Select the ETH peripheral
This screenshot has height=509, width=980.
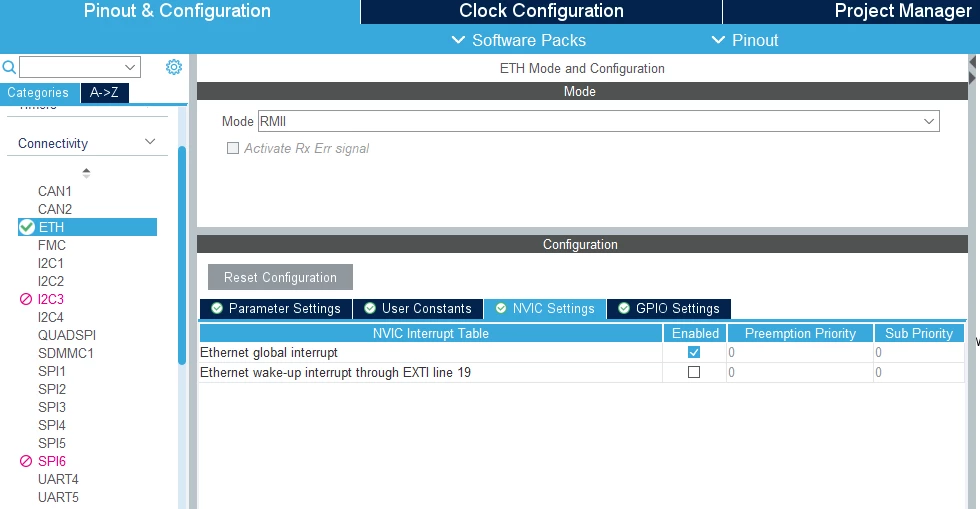pos(88,227)
